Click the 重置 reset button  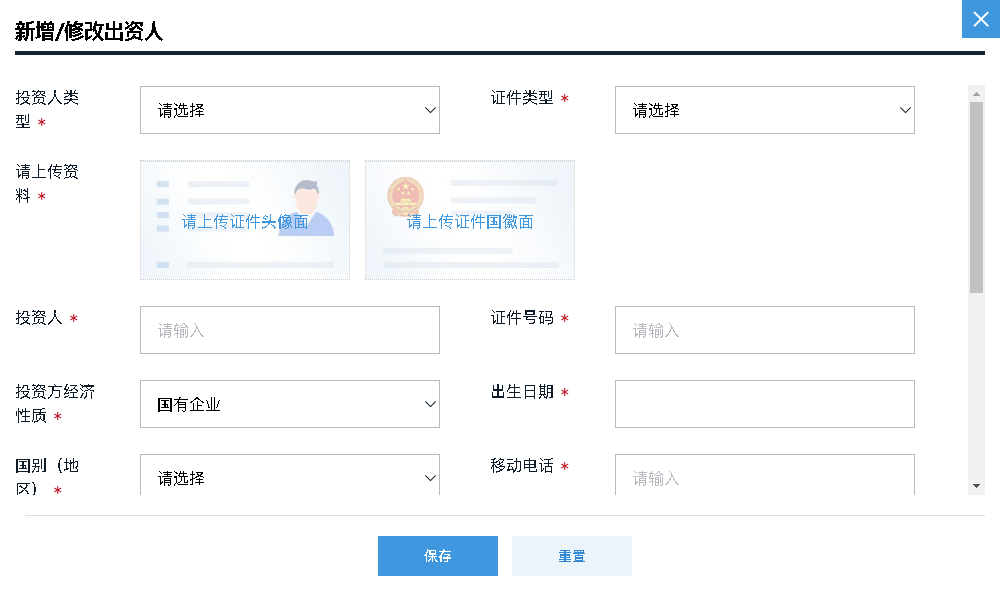(x=571, y=556)
